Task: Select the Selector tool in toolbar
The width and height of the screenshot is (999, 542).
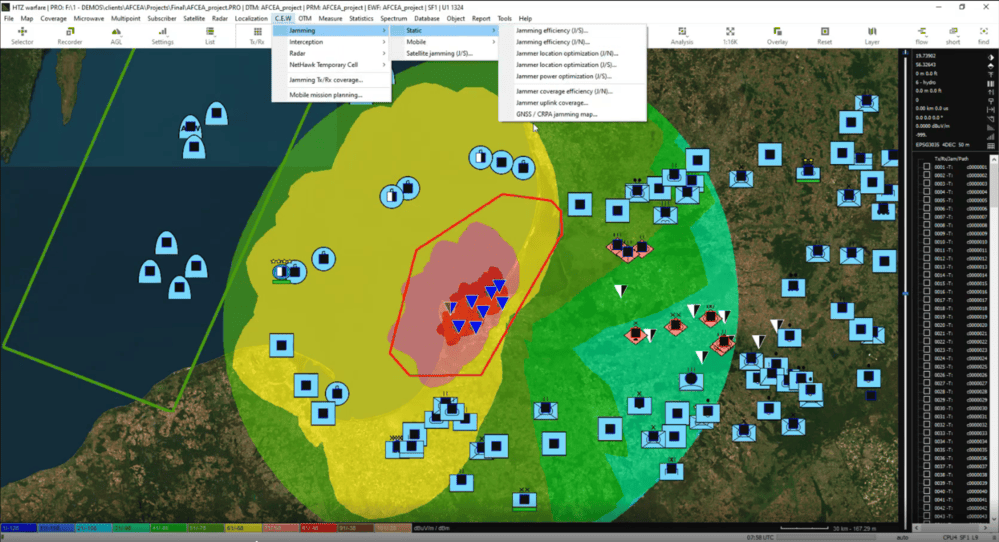Action: pyautogui.click(x=22, y=36)
